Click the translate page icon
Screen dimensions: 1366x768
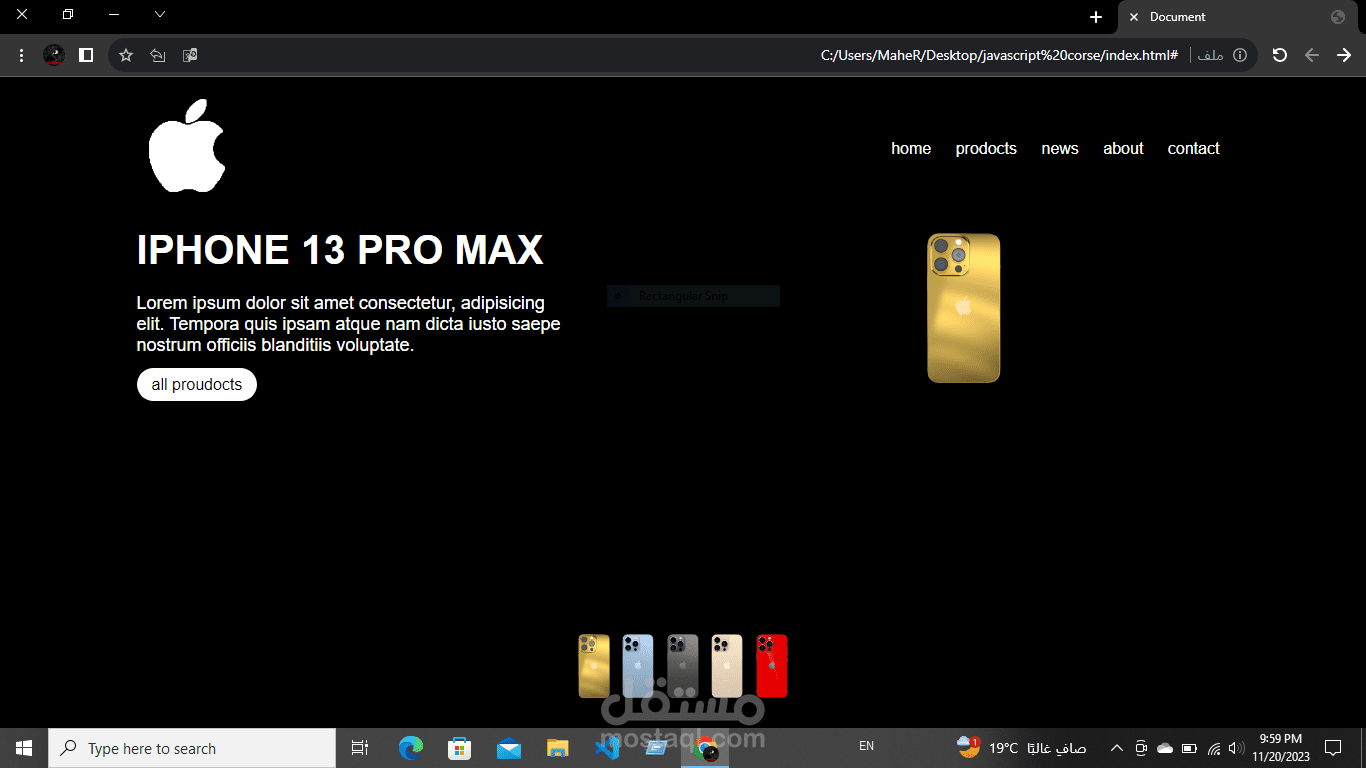[x=190, y=56]
